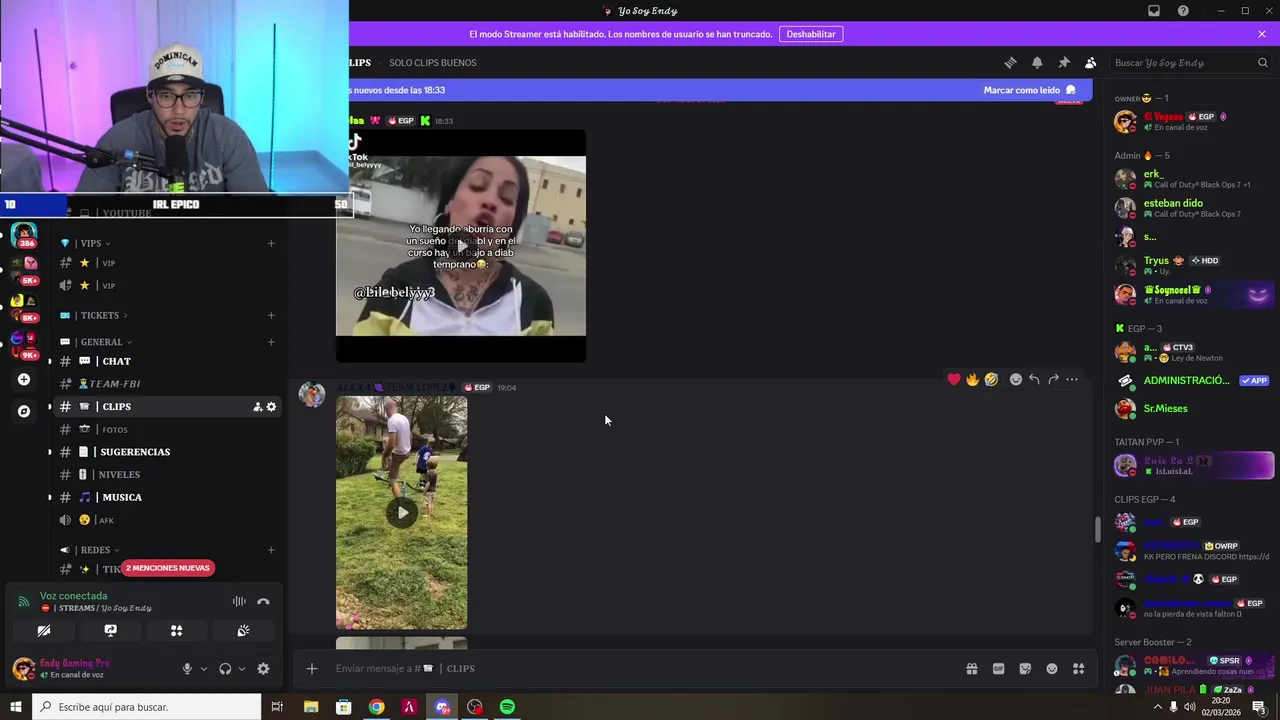Share your screen in voice panel
The height and width of the screenshot is (720, 1280).
[110, 631]
